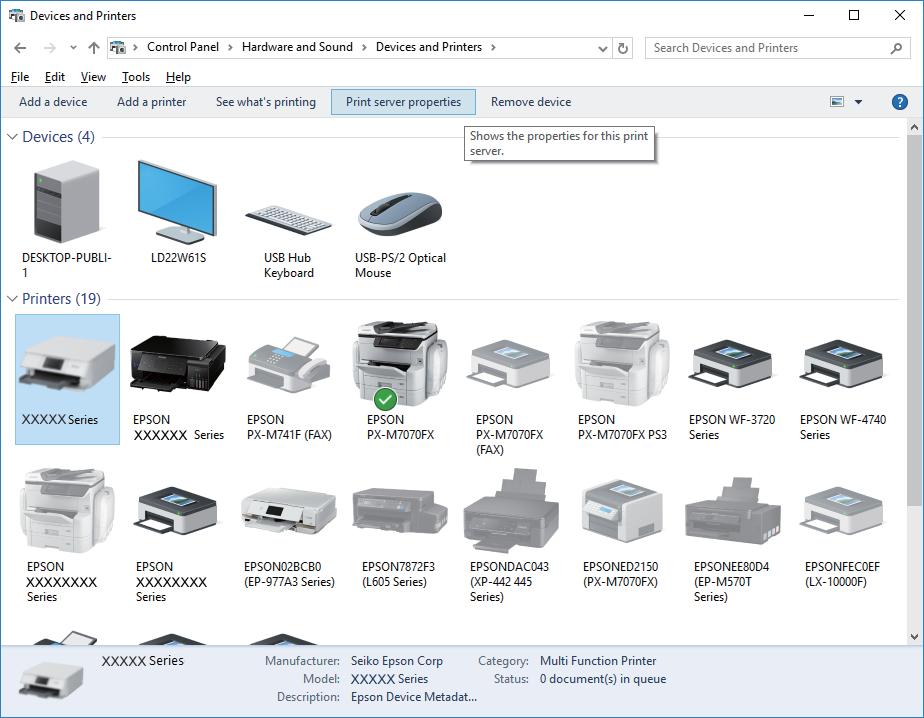Screen dimensions: 924x718
Task: Go back with the back arrow
Action: coord(20,48)
